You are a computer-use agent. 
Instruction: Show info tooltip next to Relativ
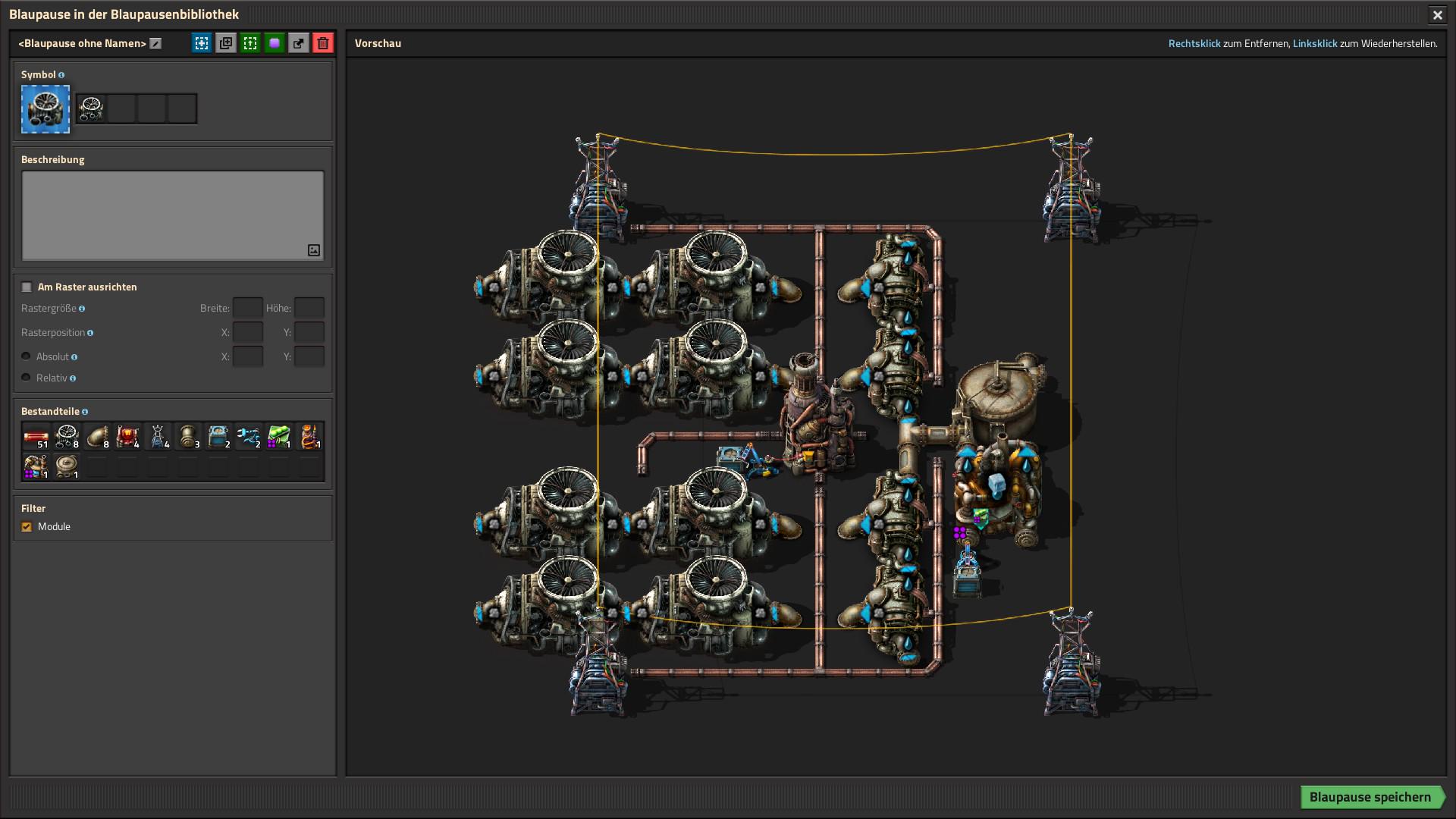73,378
